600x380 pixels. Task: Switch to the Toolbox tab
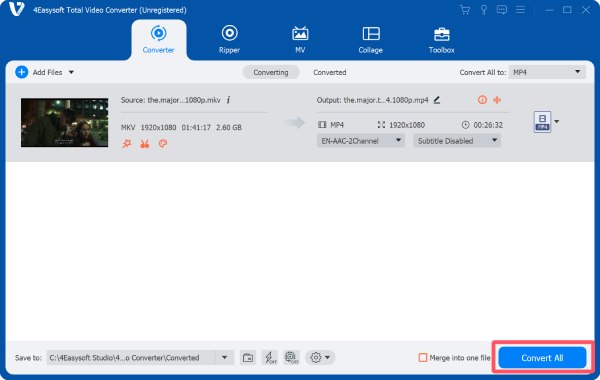tap(442, 40)
